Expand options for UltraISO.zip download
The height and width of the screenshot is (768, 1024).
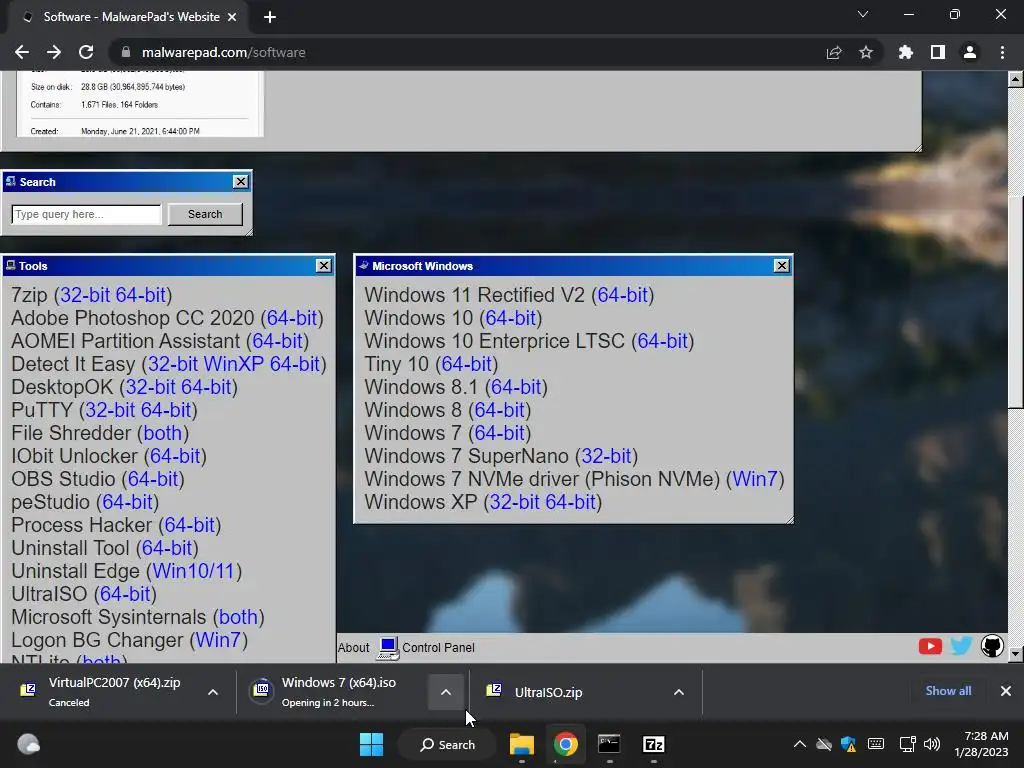coord(679,692)
